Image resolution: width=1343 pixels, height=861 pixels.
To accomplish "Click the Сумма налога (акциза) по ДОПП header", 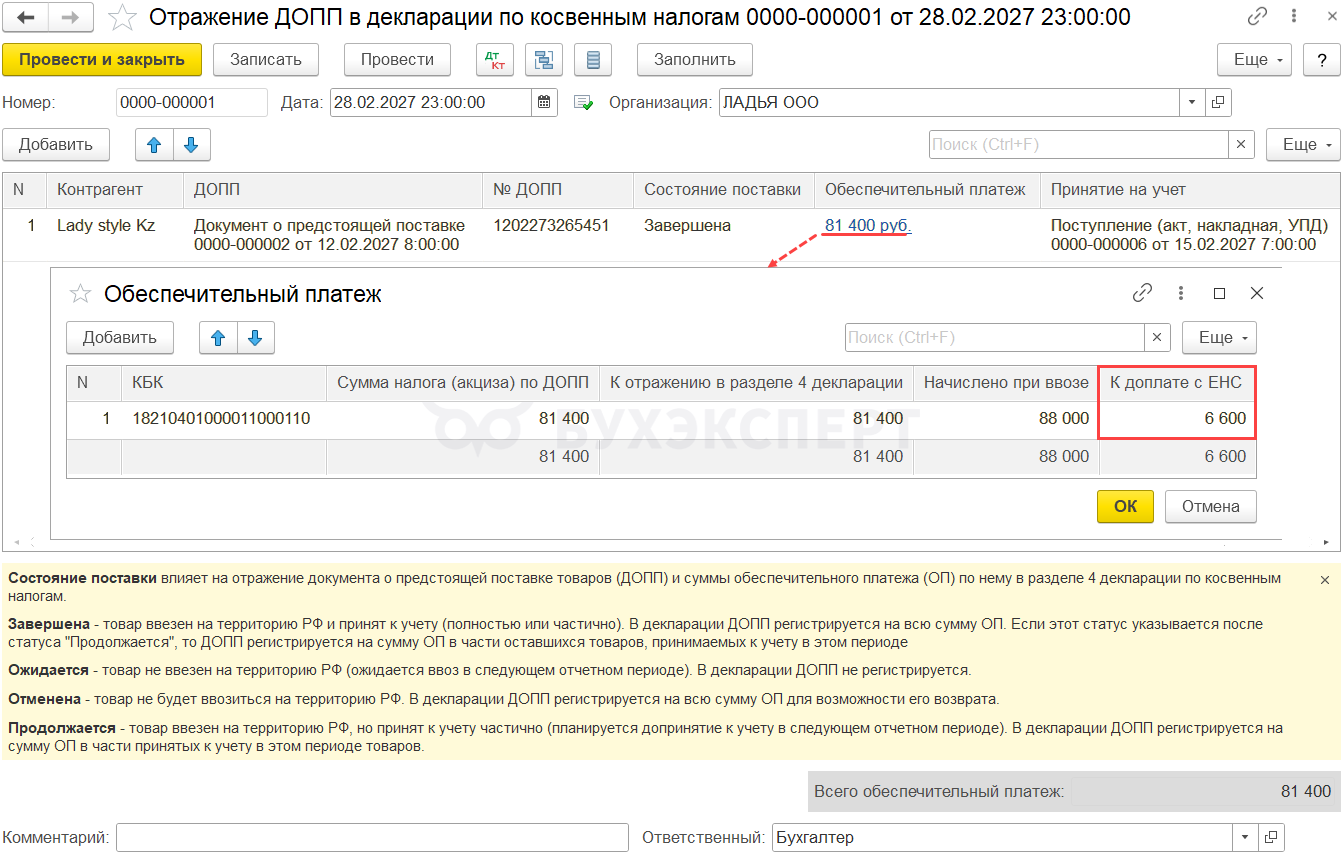I will coord(463,383).
